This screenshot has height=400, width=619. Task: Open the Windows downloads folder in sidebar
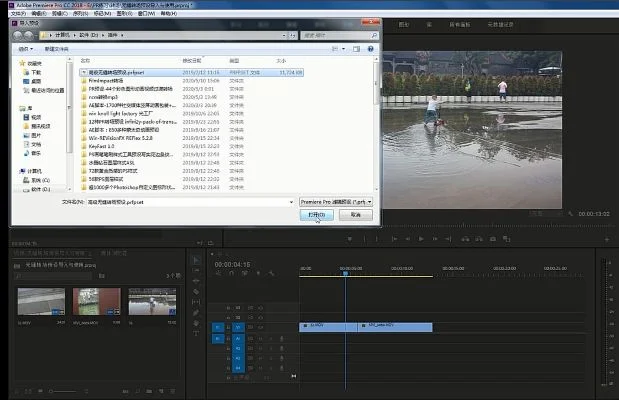pos(35,73)
